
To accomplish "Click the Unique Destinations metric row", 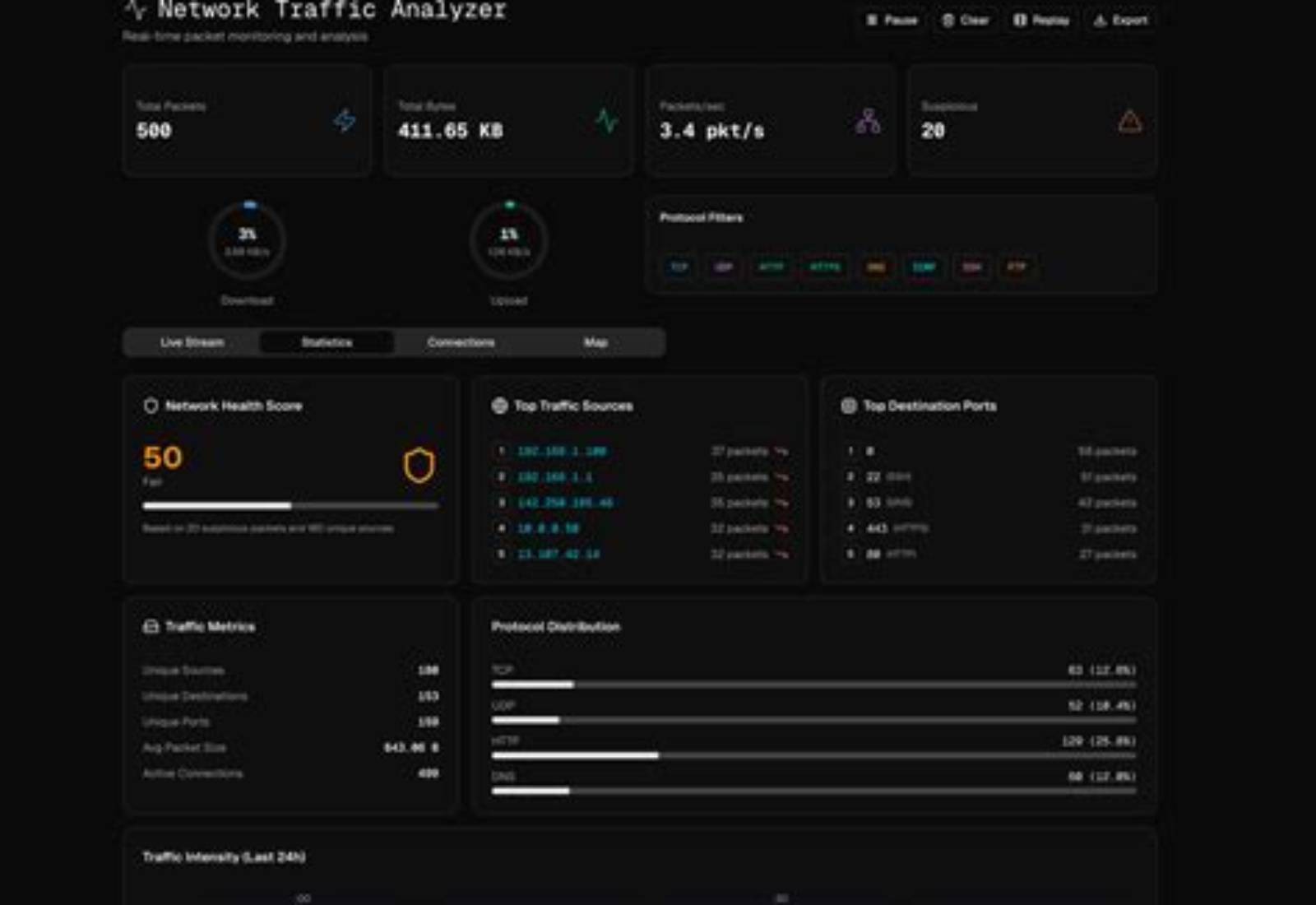I will (x=290, y=696).
